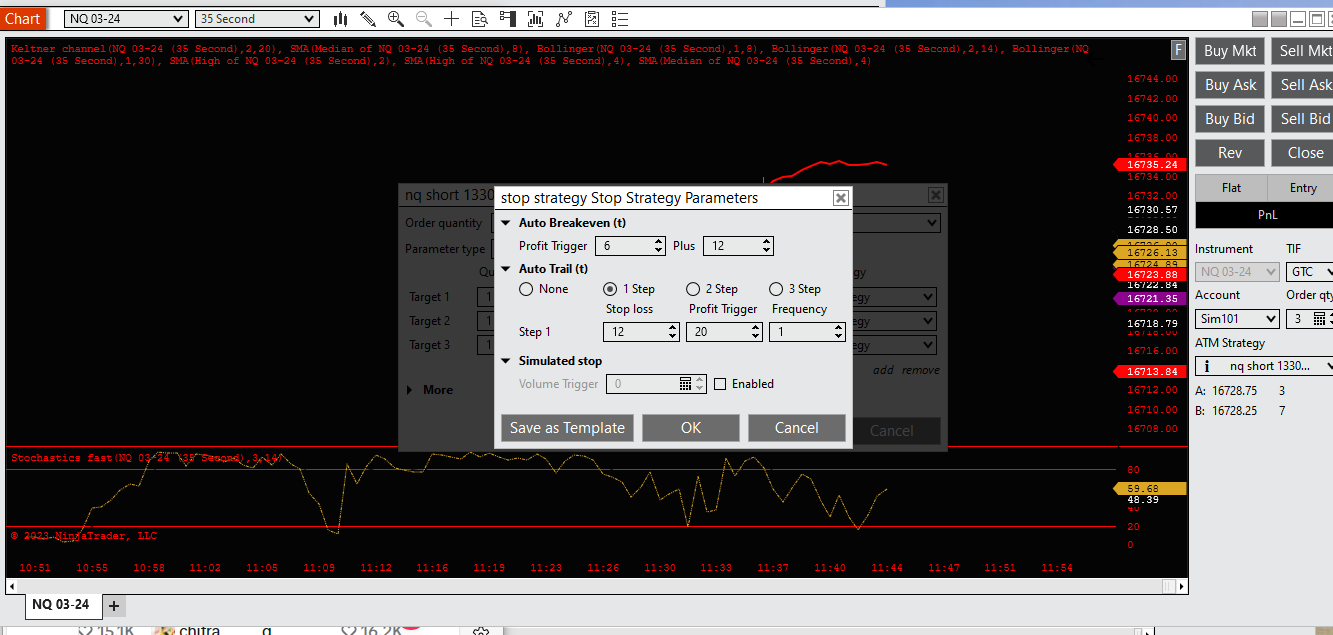Switch to the NQ 03-24 chart tab
The image size is (1333, 635).
point(60,605)
